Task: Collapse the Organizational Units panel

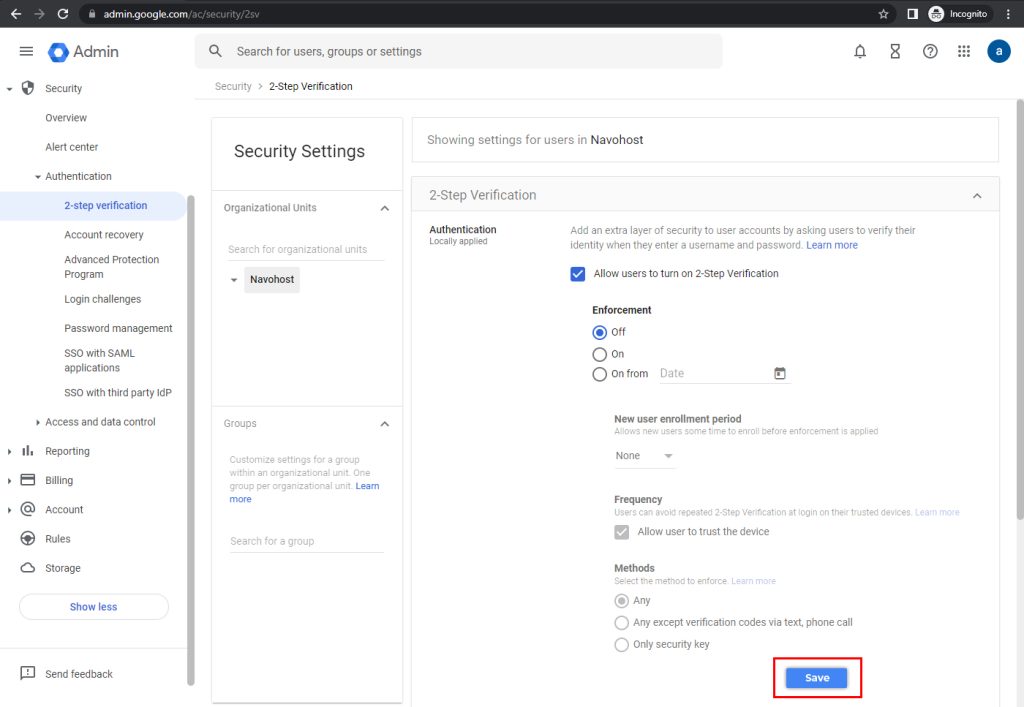Action: click(x=384, y=208)
